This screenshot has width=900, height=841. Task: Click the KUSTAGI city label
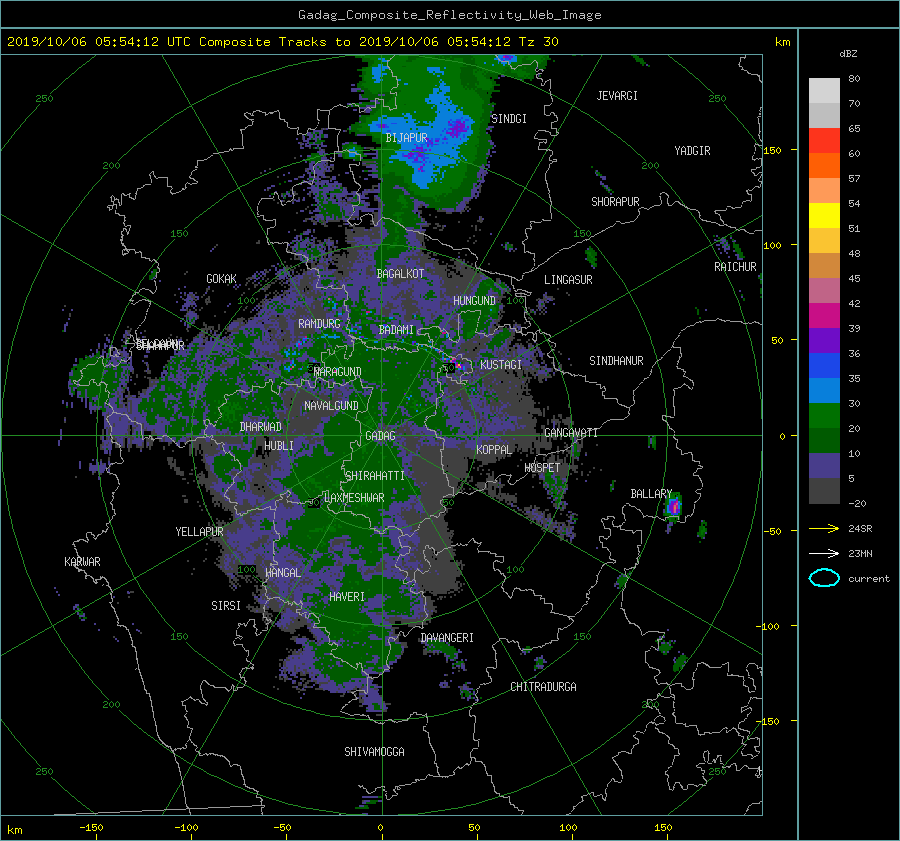point(501,365)
